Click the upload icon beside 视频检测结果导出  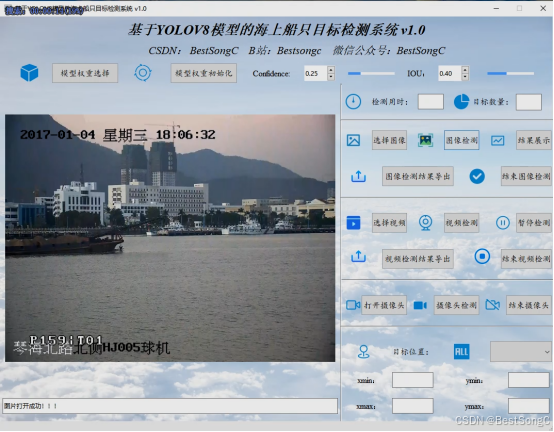(358, 256)
